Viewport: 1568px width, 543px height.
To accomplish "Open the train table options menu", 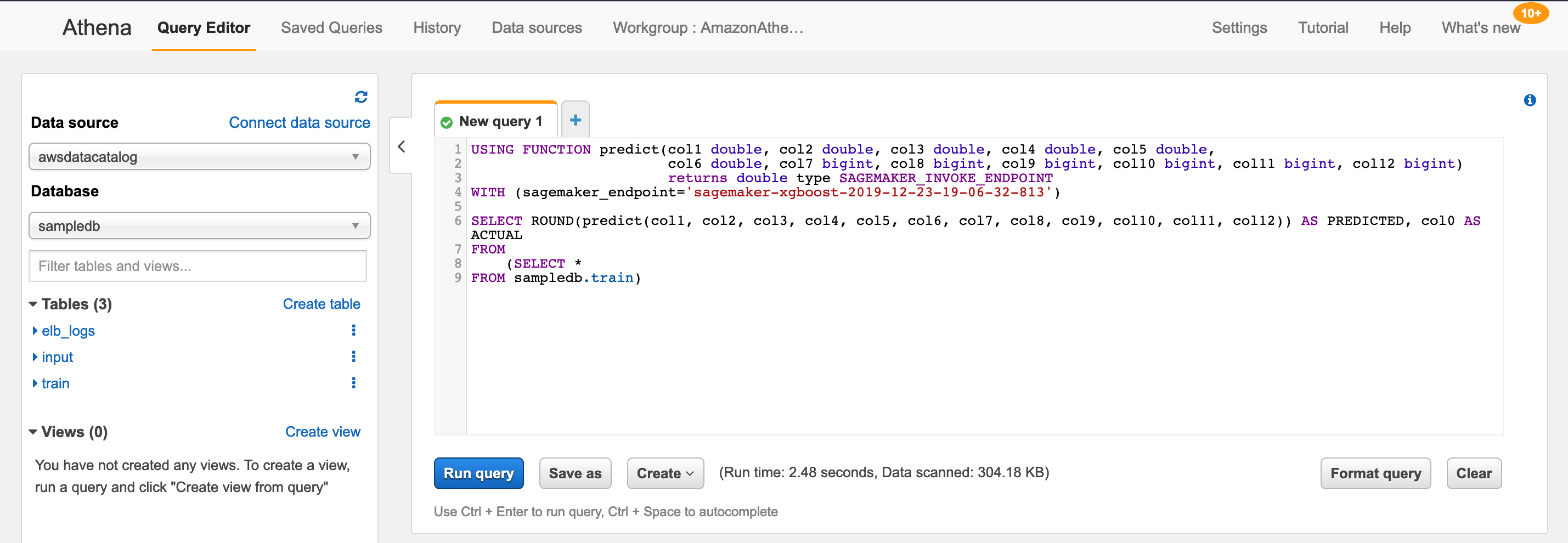I will (354, 383).
